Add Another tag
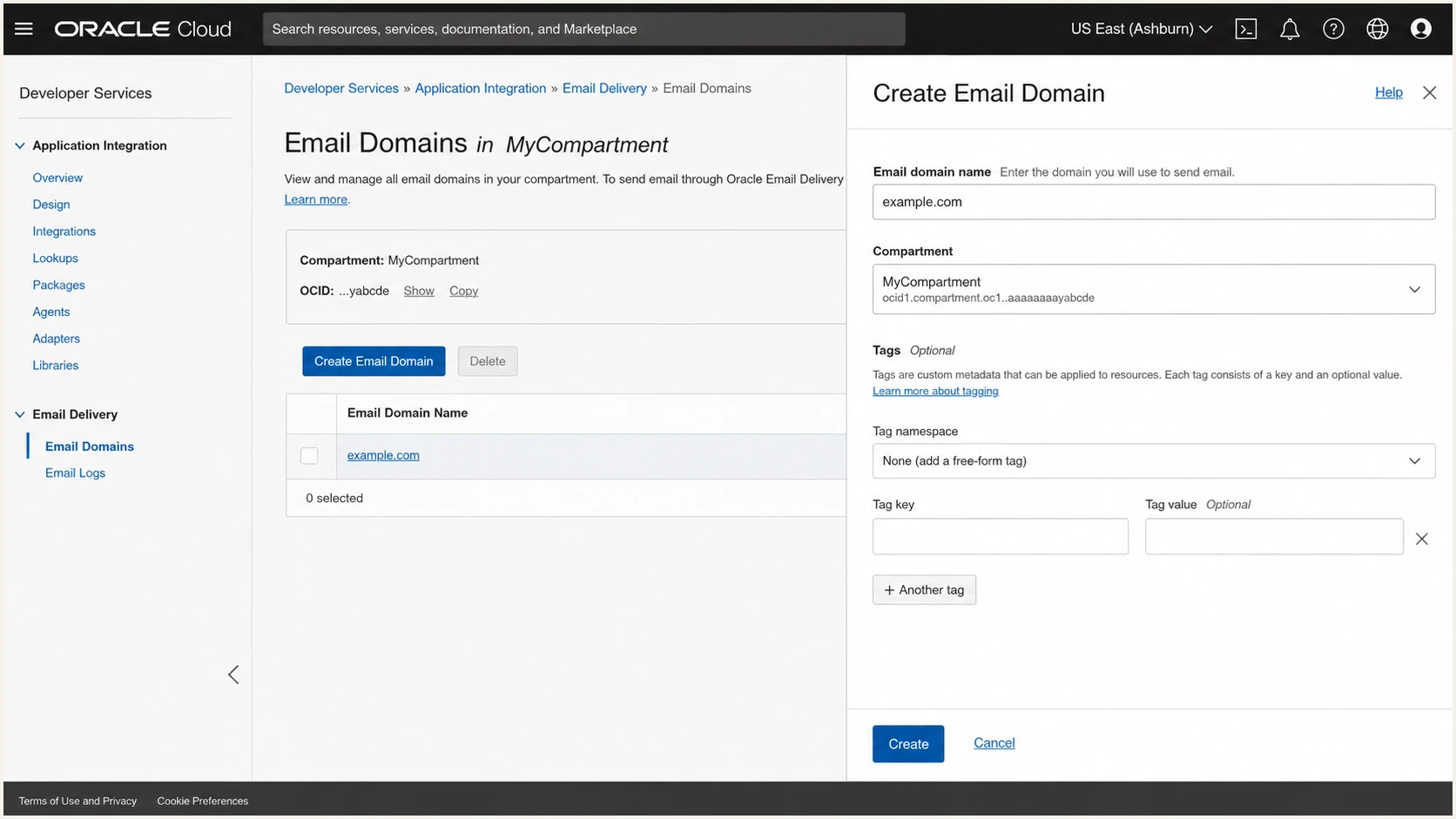This screenshot has height=819, width=1456. click(924, 590)
